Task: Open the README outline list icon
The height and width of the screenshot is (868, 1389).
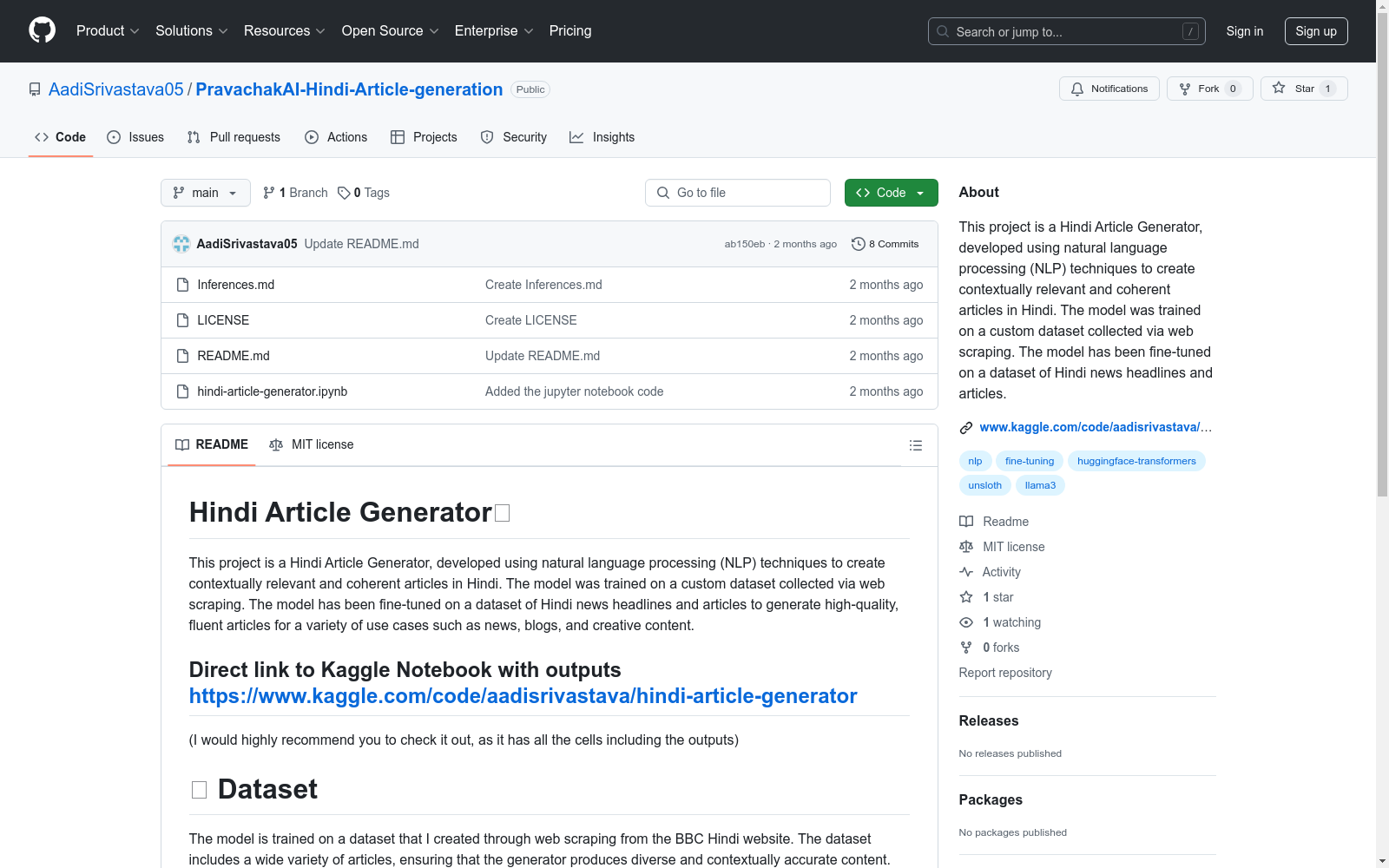Action: tap(915, 445)
